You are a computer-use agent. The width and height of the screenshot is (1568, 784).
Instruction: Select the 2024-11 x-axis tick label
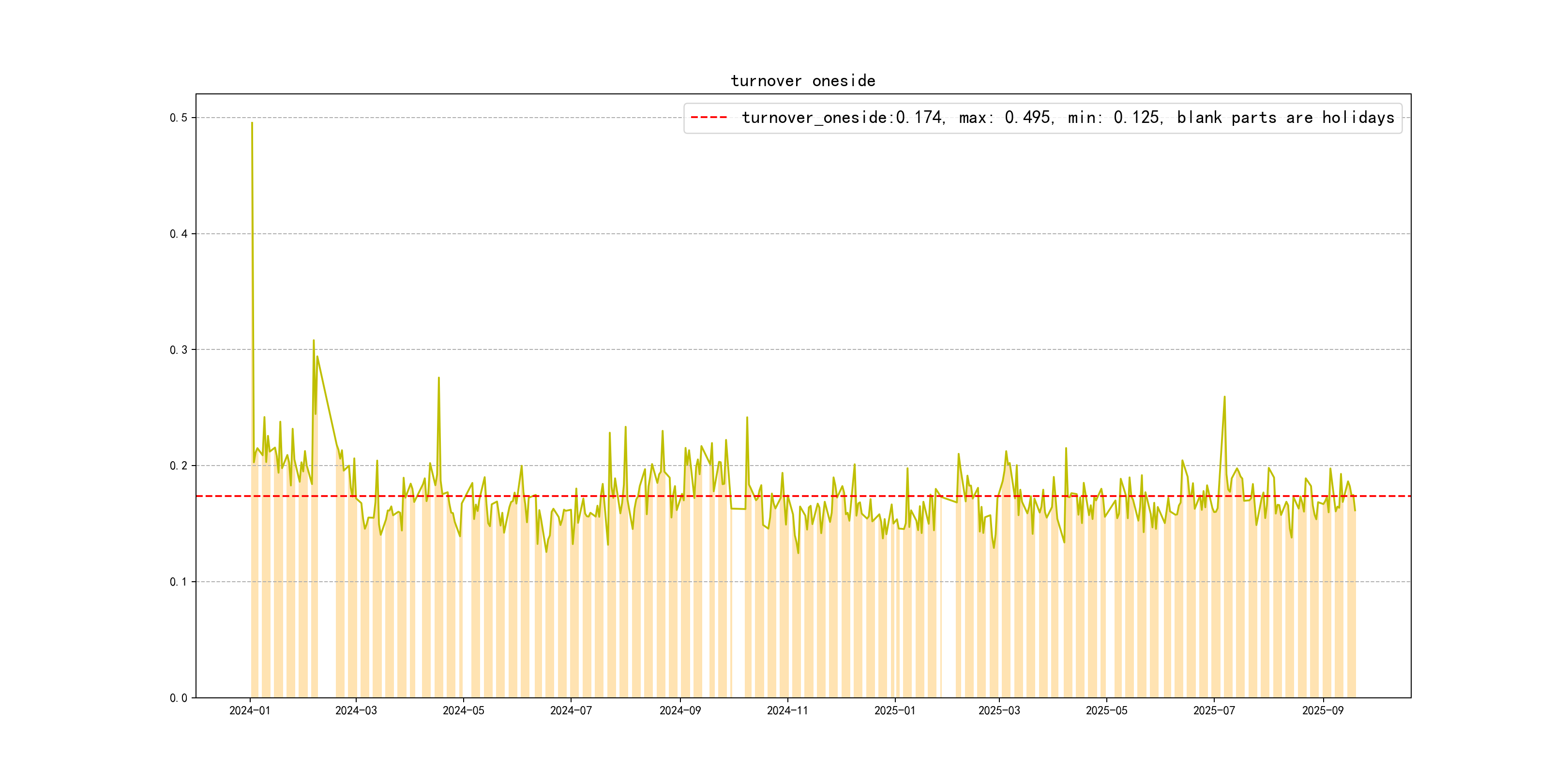coord(787,710)
